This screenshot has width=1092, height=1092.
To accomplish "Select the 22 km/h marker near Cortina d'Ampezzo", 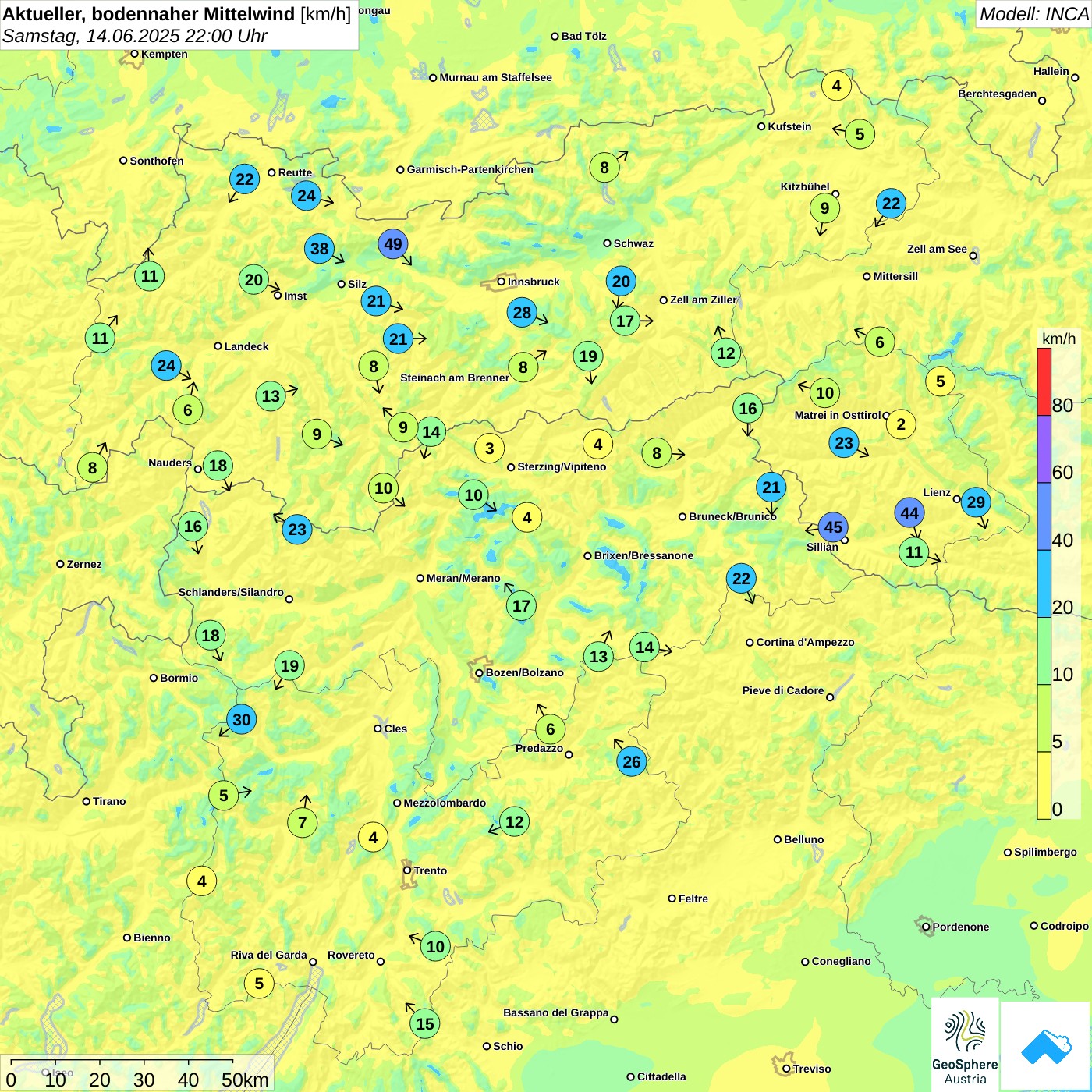I will [x=741, y=579].
